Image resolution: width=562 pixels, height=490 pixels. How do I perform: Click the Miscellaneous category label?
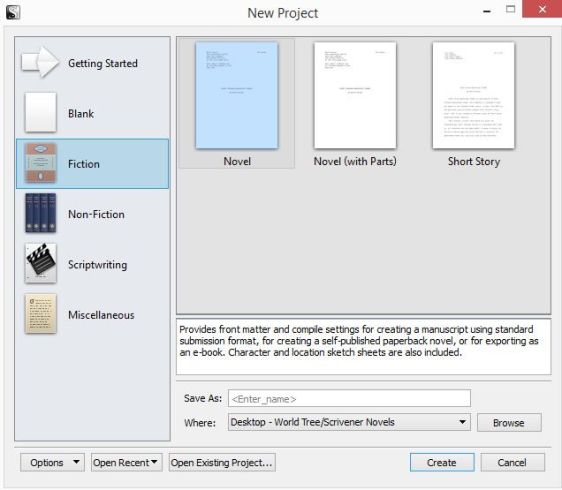pos(101,315)
